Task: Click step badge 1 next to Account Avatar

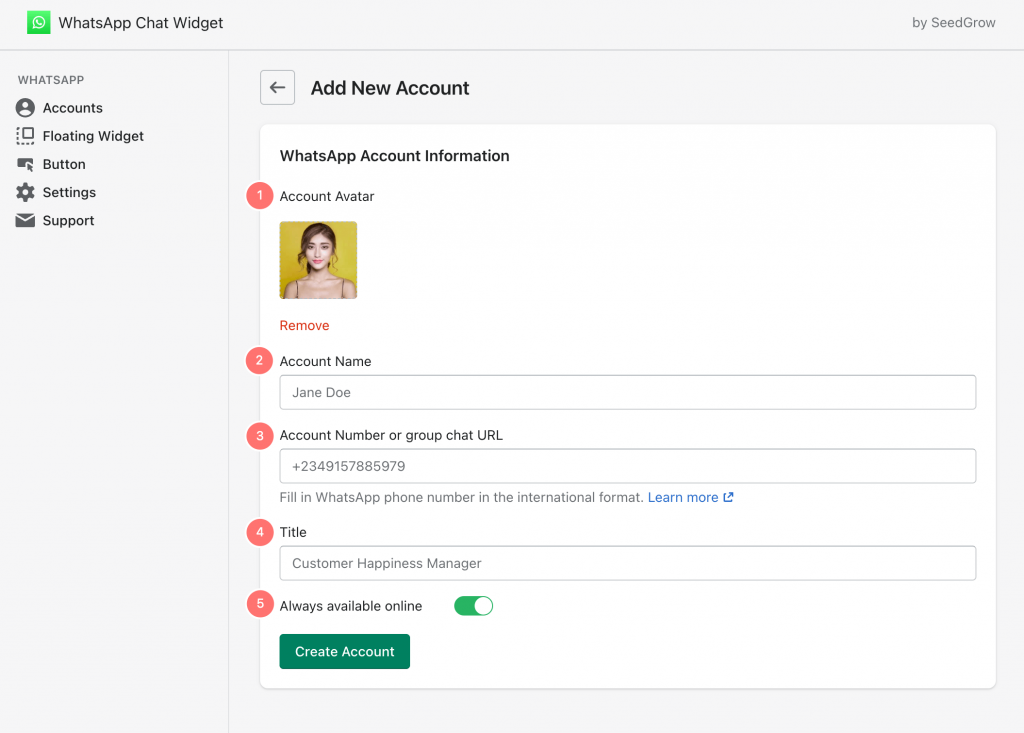Action: tap(260, 196)
